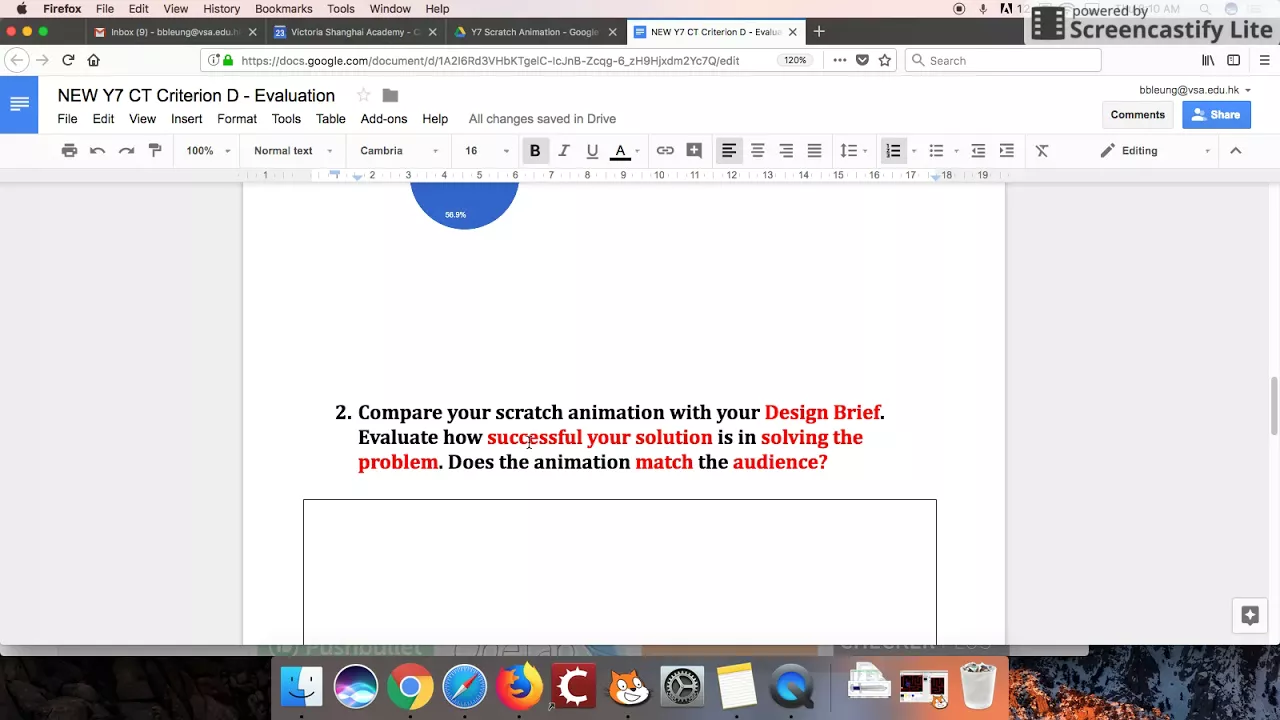Set justified text alignment
Screen dimensions: 1280x720
tap(815, 151)
